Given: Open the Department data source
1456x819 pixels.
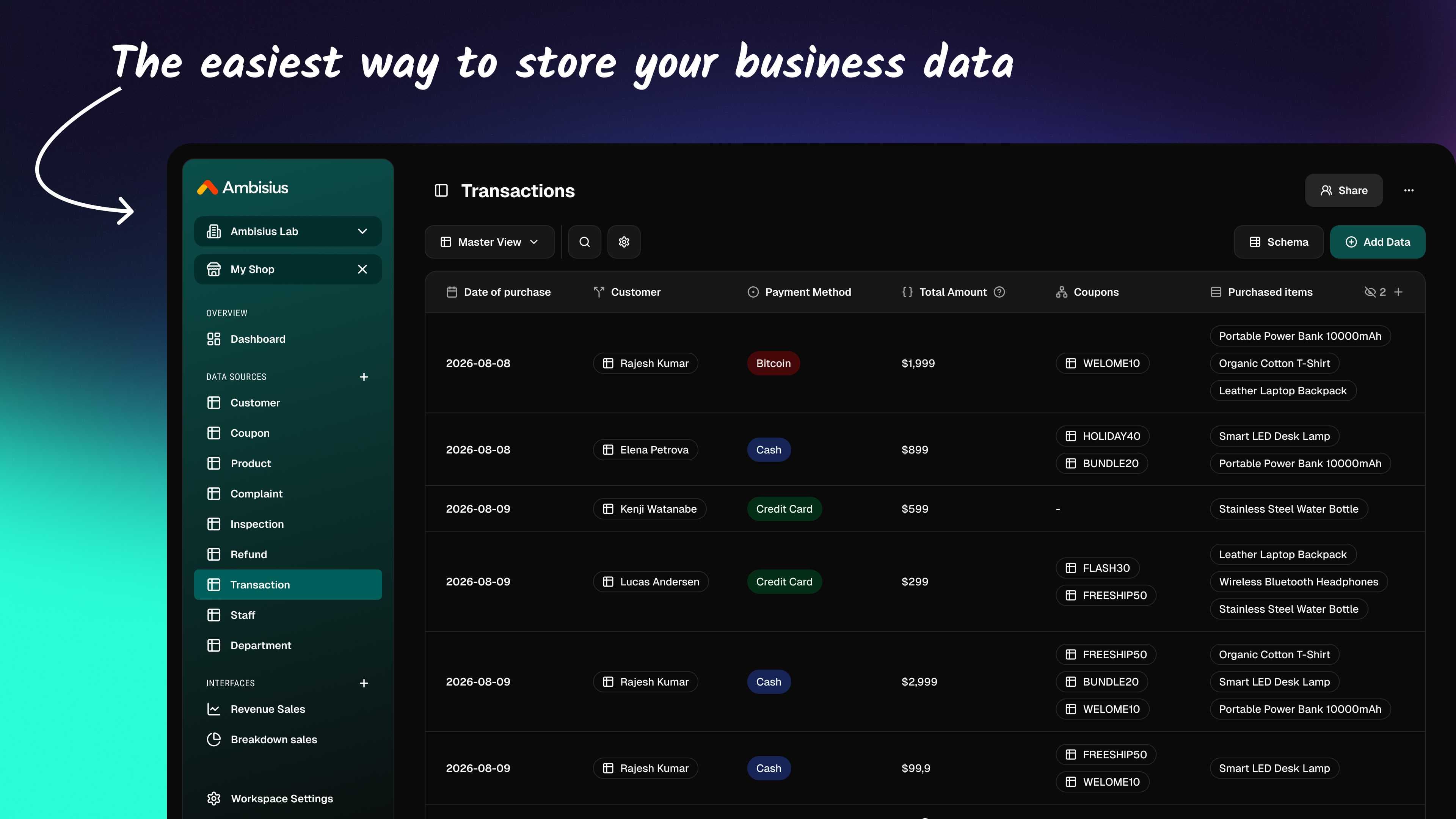Looking at the screenshot, I should [288, 645].
